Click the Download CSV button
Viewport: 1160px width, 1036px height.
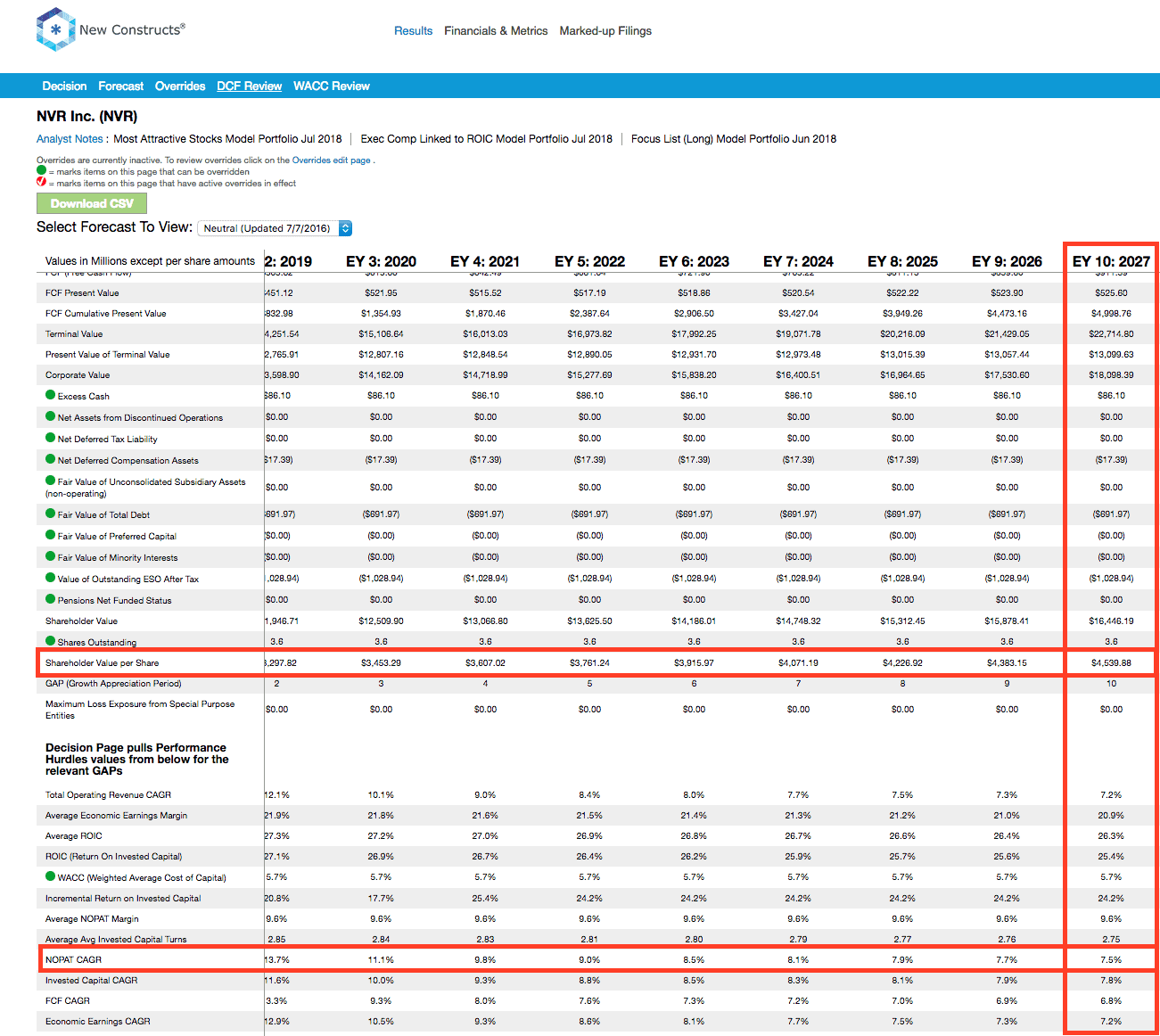tap(92, 203)
